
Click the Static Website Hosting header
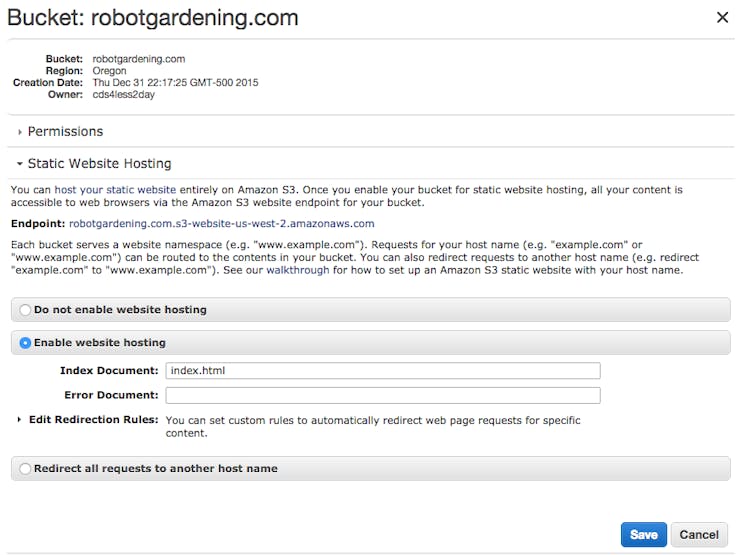click(99, 163)
